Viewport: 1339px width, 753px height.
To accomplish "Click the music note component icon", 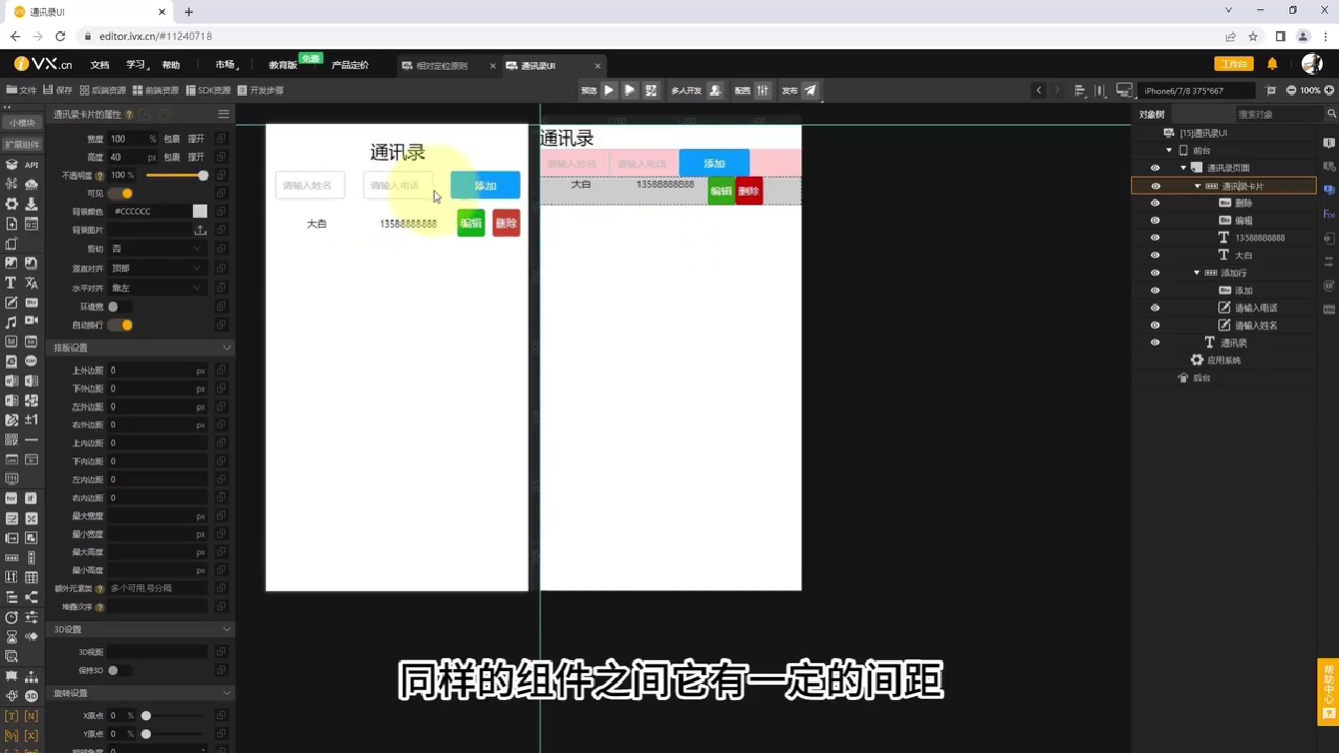I will pos(11,322).
